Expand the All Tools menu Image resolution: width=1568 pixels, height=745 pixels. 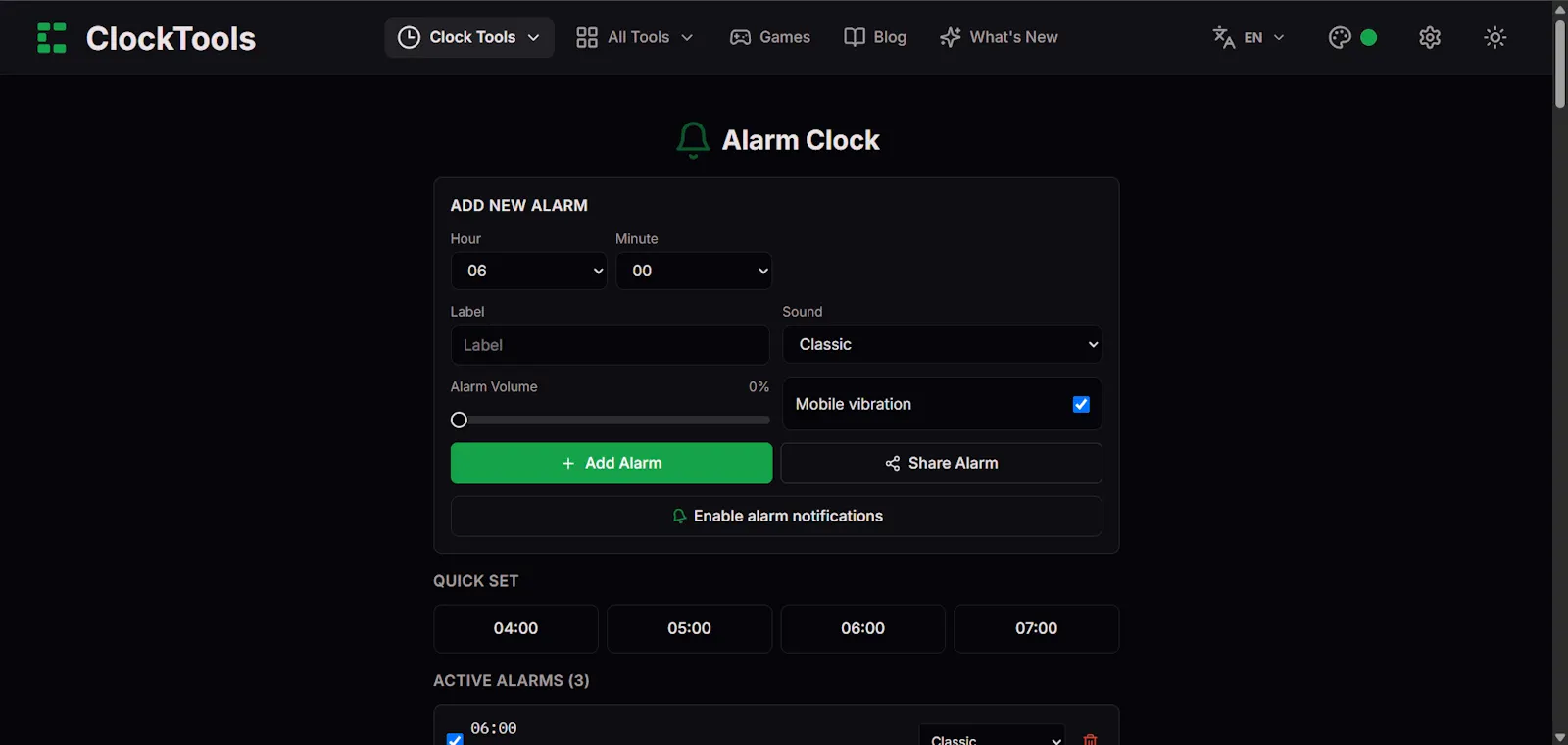(x=635, y=37)
